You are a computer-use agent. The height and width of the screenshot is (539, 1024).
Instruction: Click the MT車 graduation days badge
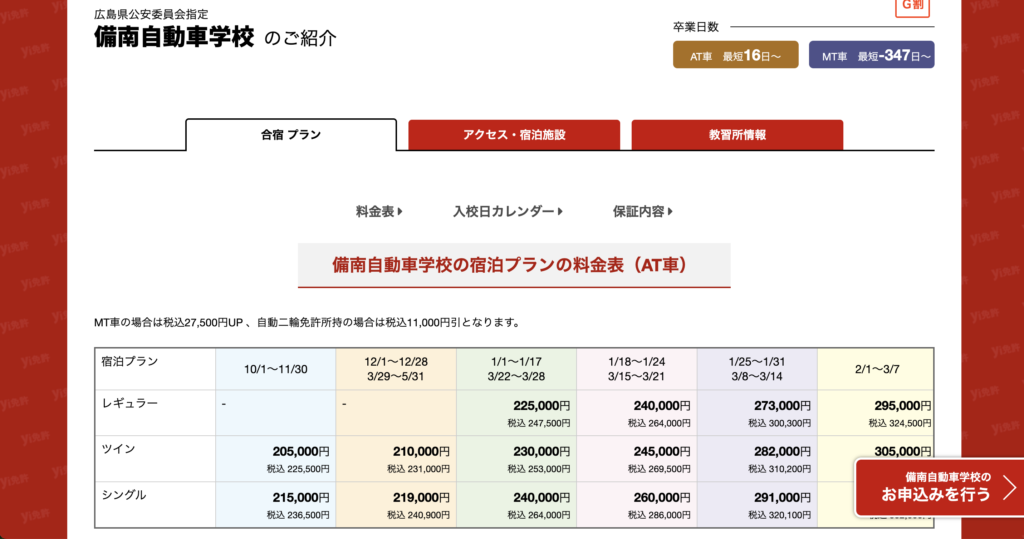pyautogui.click(x=871, y=56)
